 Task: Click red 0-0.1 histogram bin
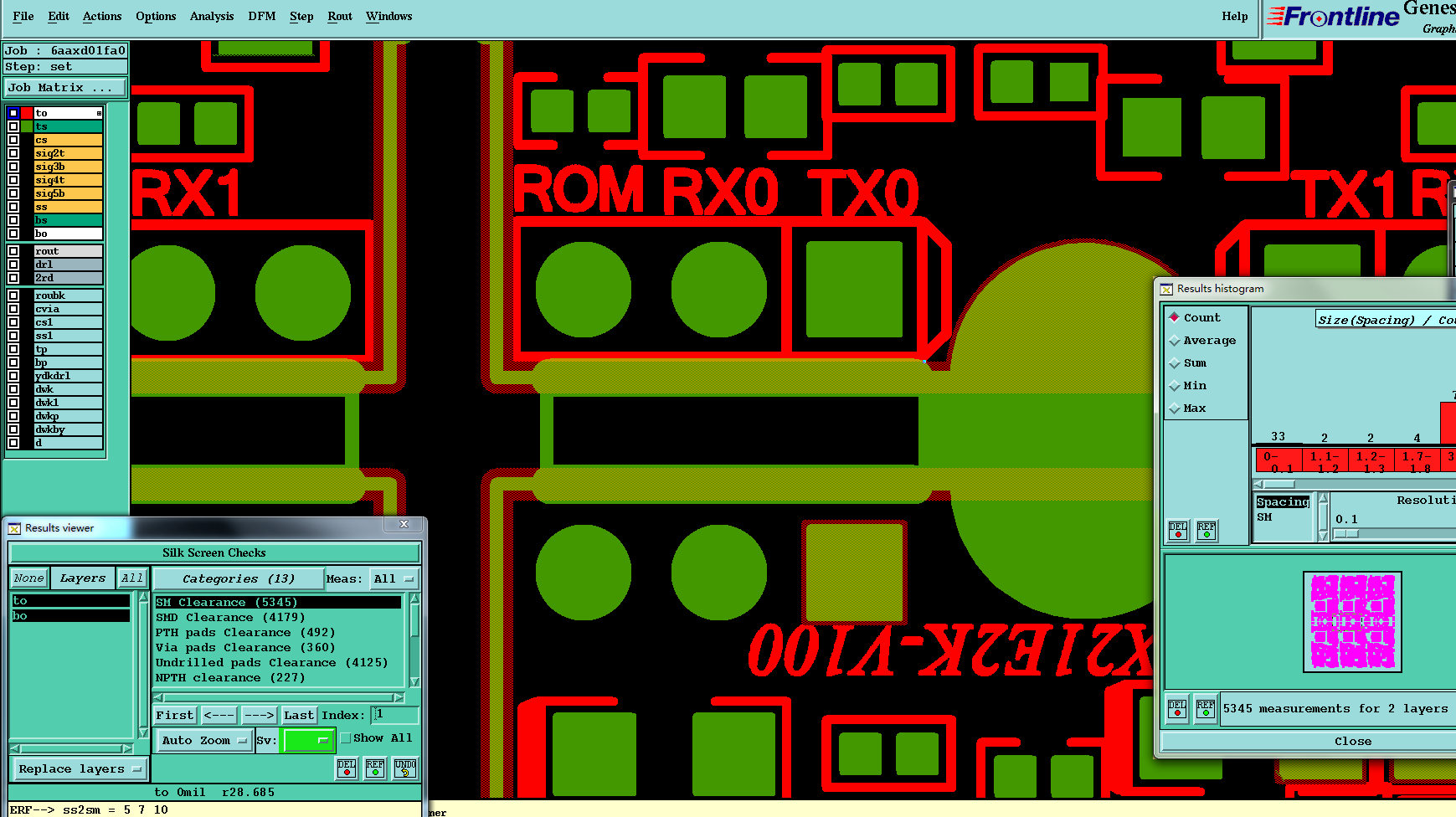click(x=1279, y=461)
